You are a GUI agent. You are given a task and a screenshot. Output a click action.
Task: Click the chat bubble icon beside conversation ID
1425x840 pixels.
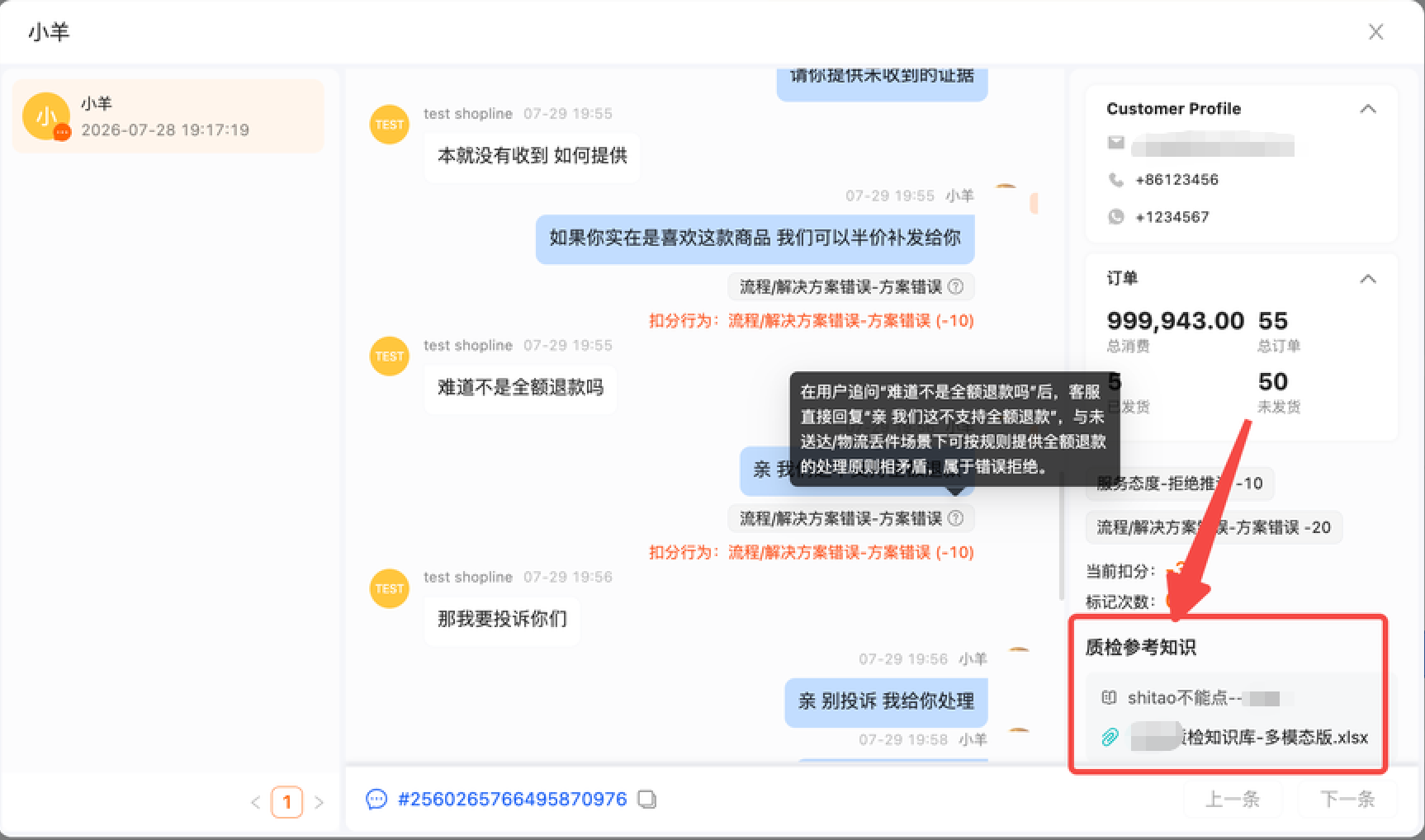tap(376, 799)
